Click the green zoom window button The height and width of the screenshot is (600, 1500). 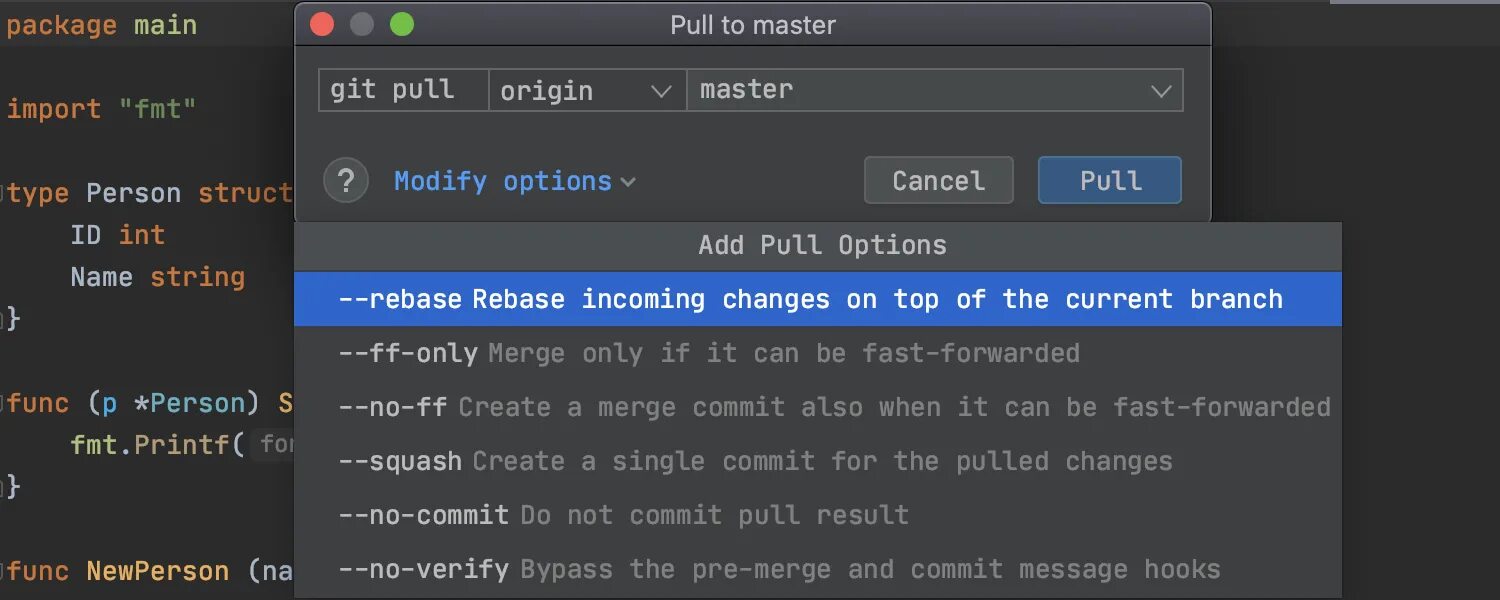[x=402, y=25]
